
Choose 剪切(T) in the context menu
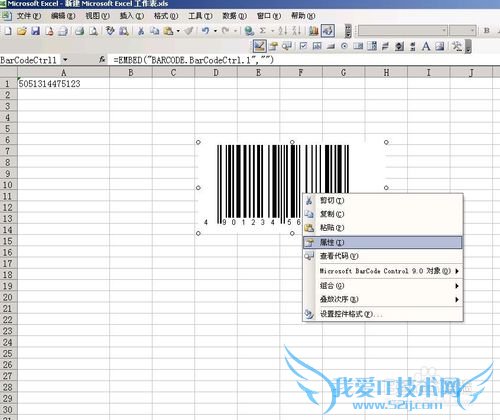click(x=383, y=200)
